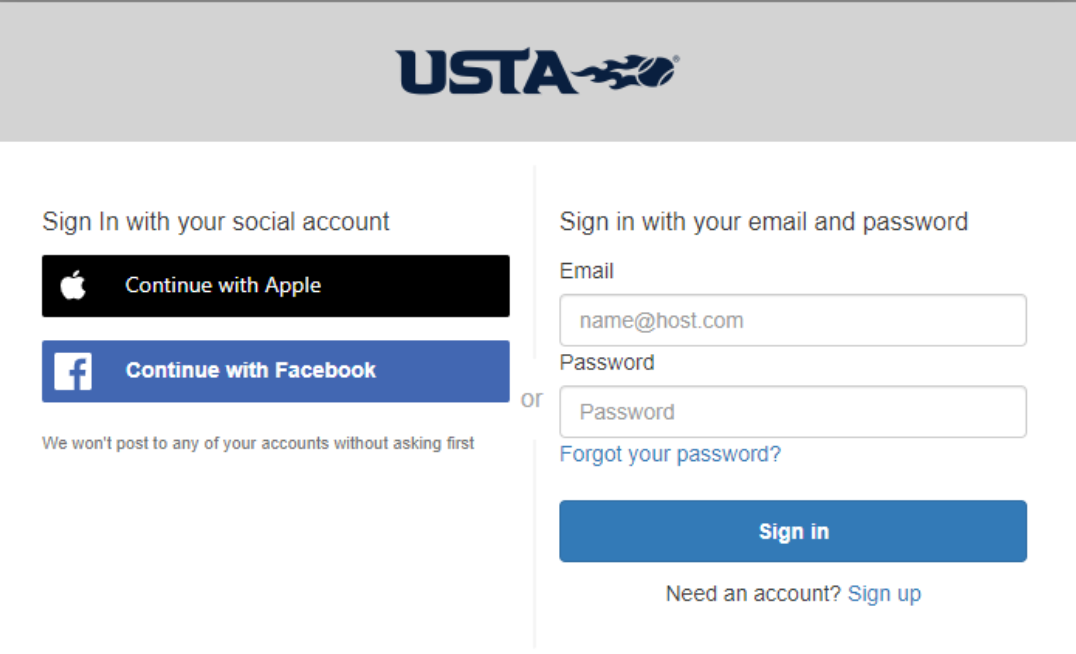Click the flaming tennis ball emblem
This screenshot has height=654, width=1076.
coord(626,71)
